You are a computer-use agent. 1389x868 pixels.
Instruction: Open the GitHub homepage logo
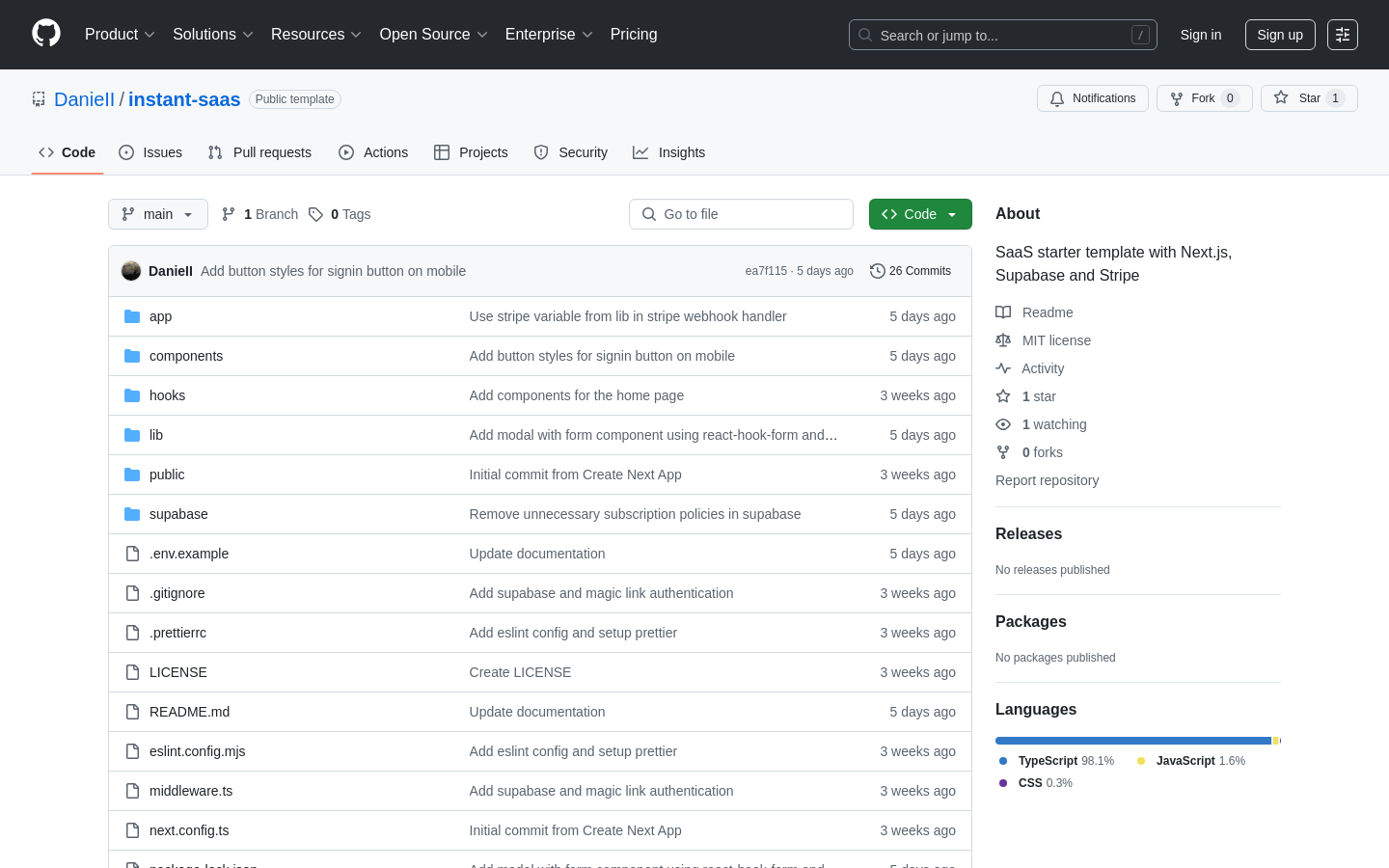(46, 34)
